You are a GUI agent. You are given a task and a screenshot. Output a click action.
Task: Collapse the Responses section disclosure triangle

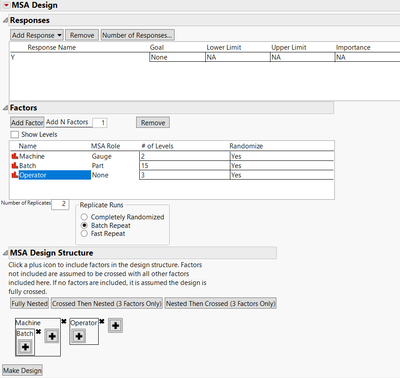point(5,20)
